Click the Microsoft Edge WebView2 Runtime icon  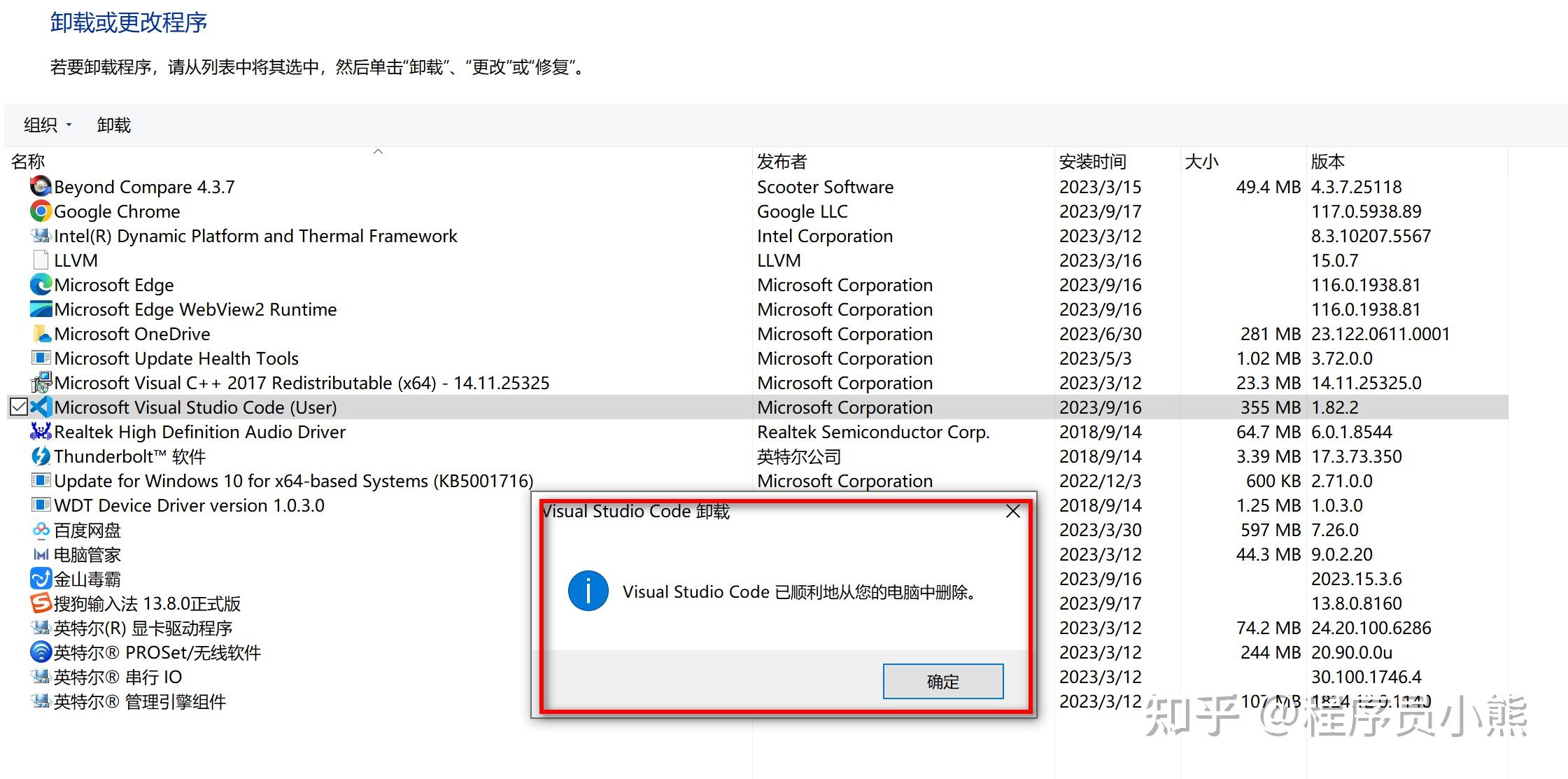[40, 309]
